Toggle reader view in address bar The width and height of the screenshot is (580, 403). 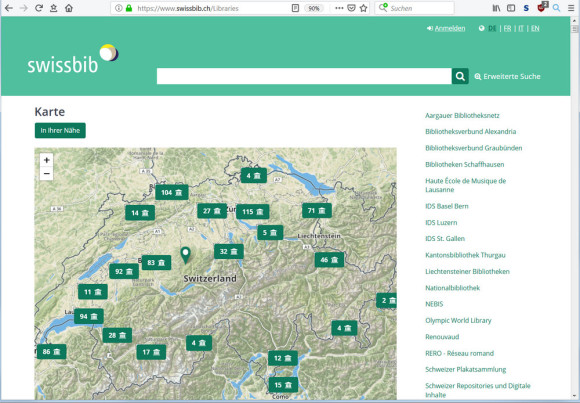tap(295, 8)
